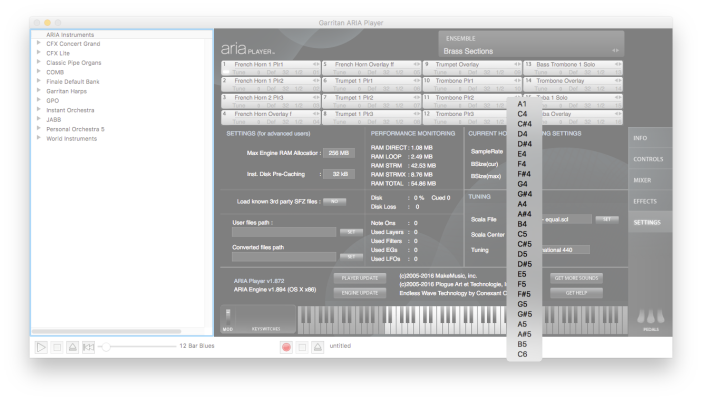The width and height of the screenshot is (702, 400).
Task: Click the PLAYER UPDATE button
Action: coord(360,278)
